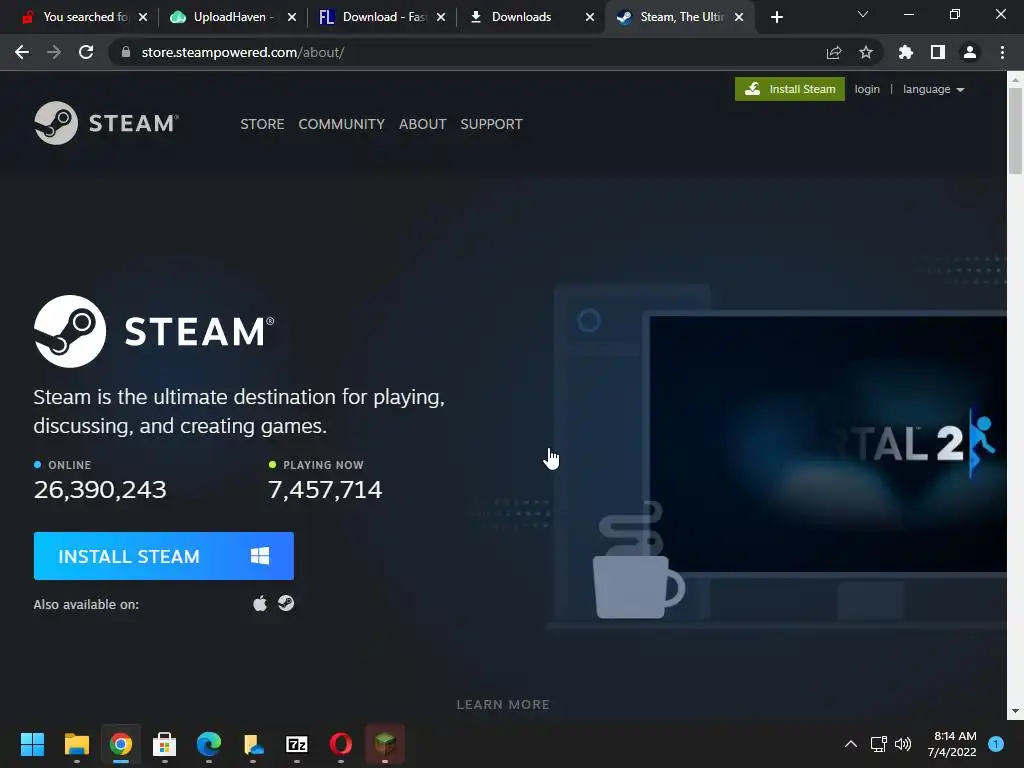Click the Portal 2 monitor graphic

pyautogui.click(x=826, y=444)
